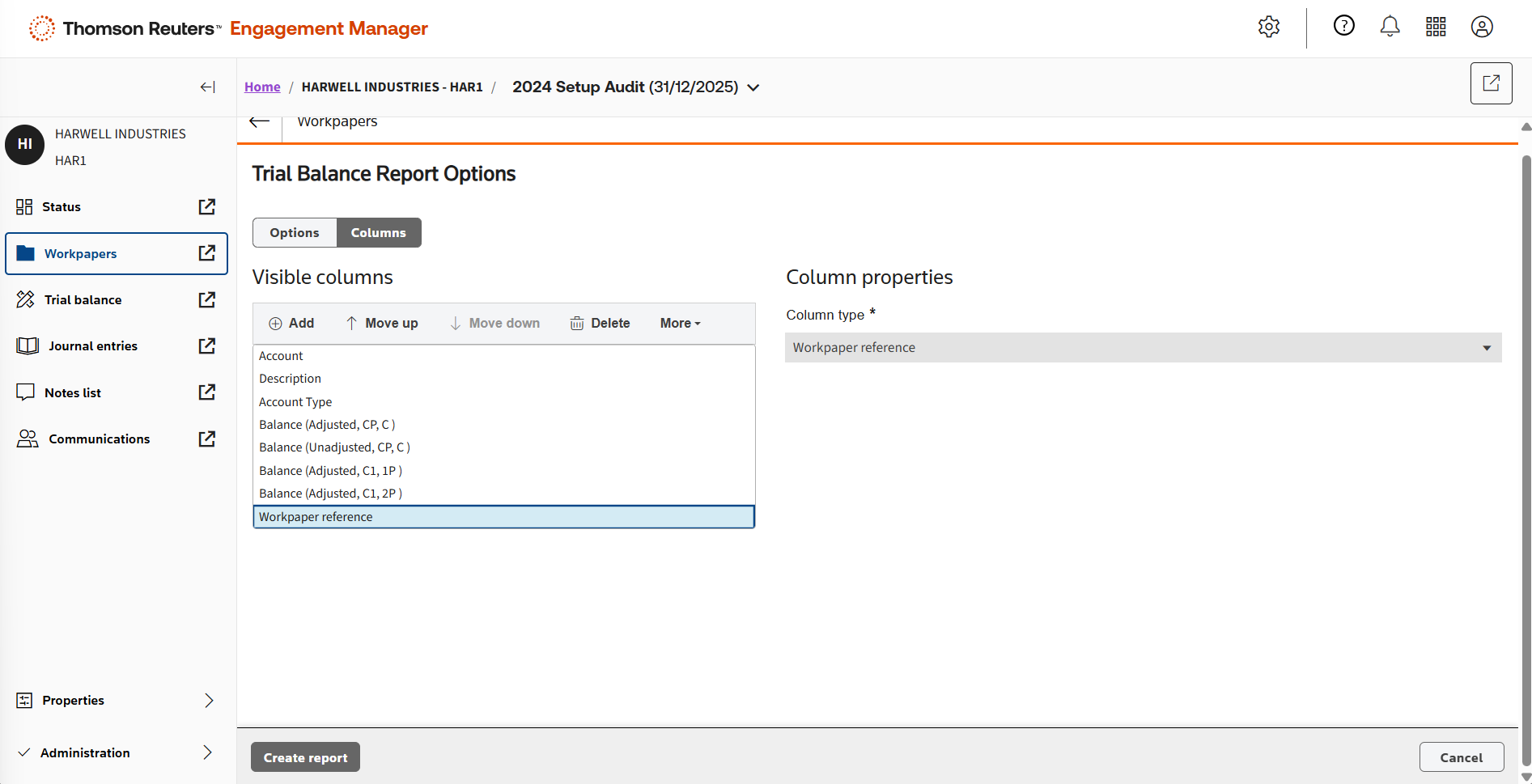Delete the selected column
The image size is (1532, 784).
click(600, 324)
